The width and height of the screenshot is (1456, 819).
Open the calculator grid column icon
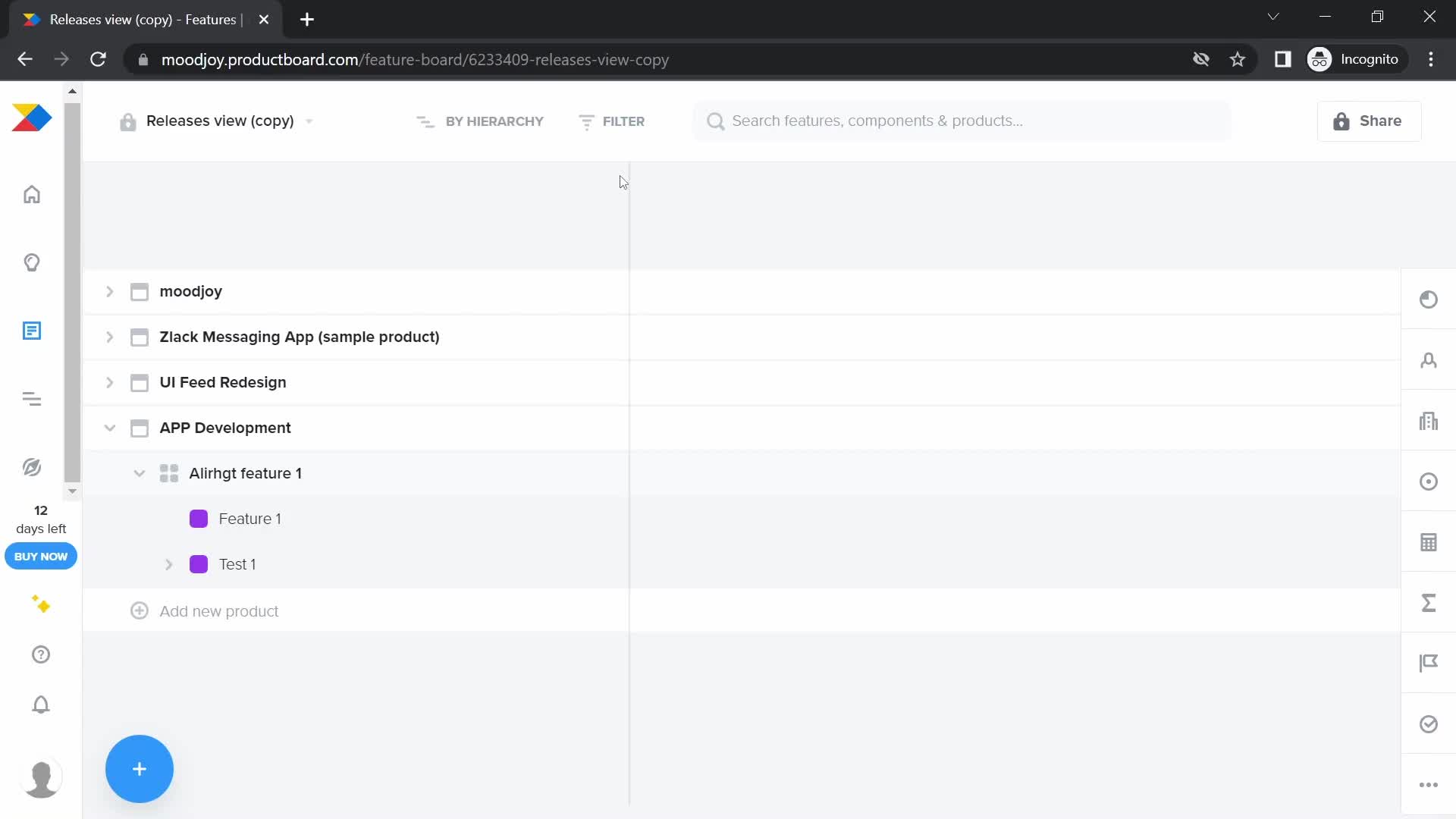point(1429,542)
